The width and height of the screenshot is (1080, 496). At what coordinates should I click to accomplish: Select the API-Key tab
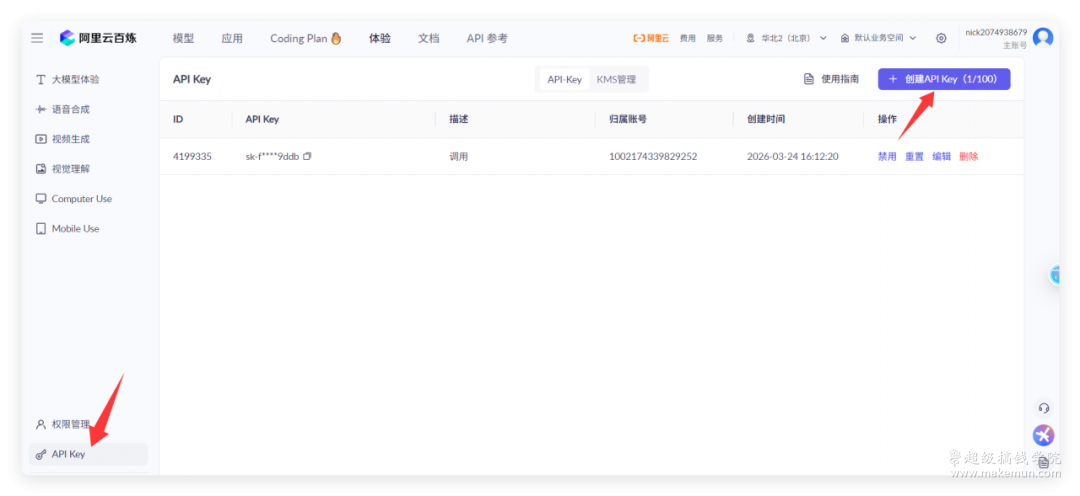pyautogui.click(x=564, y=79)
